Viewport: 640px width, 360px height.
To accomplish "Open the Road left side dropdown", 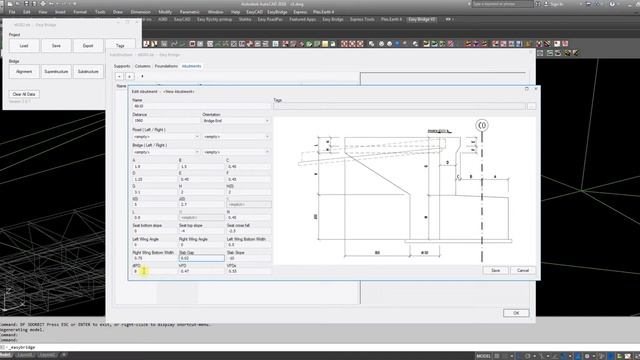I will coord(166,137).
